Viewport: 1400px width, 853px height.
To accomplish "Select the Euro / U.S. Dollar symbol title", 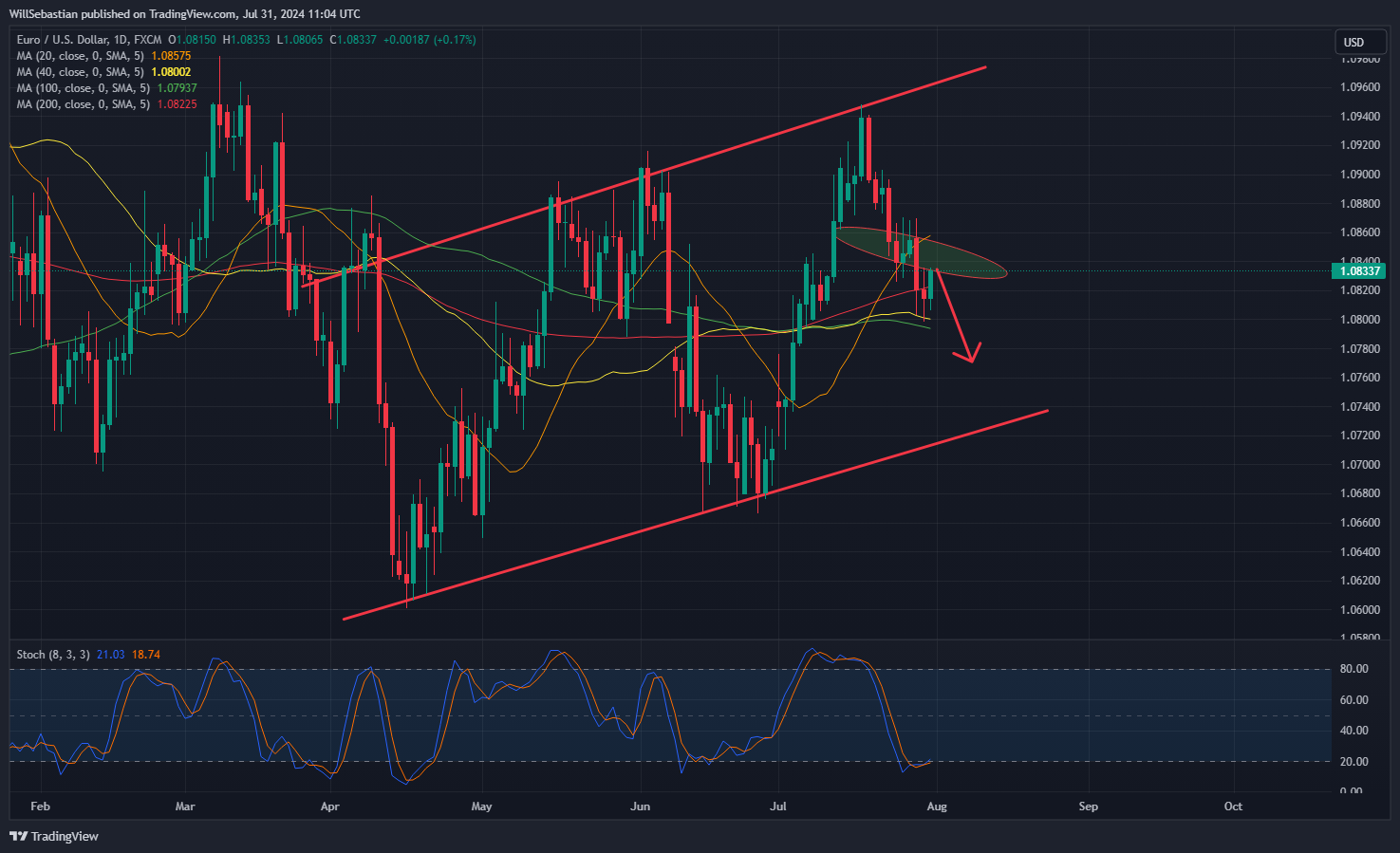I will click(88, 40).
